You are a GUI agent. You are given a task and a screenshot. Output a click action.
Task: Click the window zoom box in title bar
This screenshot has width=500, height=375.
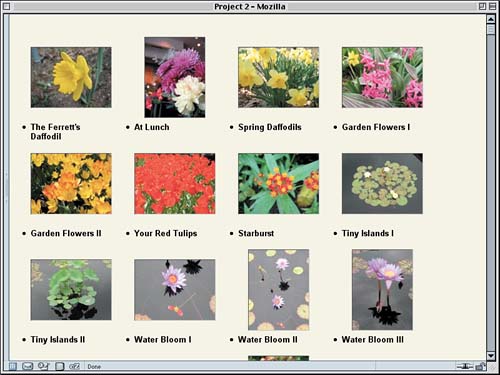coord(482,6)
